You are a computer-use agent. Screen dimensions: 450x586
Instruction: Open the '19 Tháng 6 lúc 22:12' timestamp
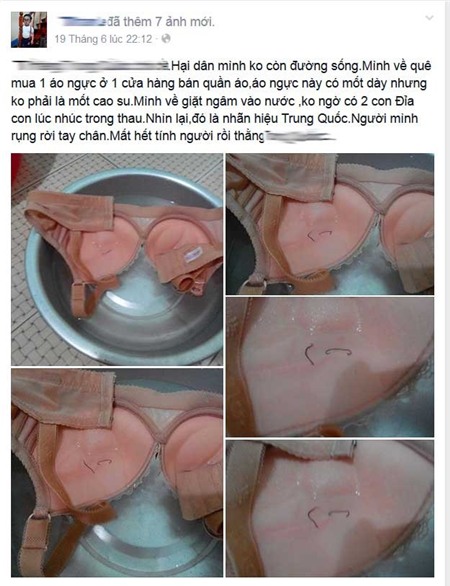click(104, 39)
